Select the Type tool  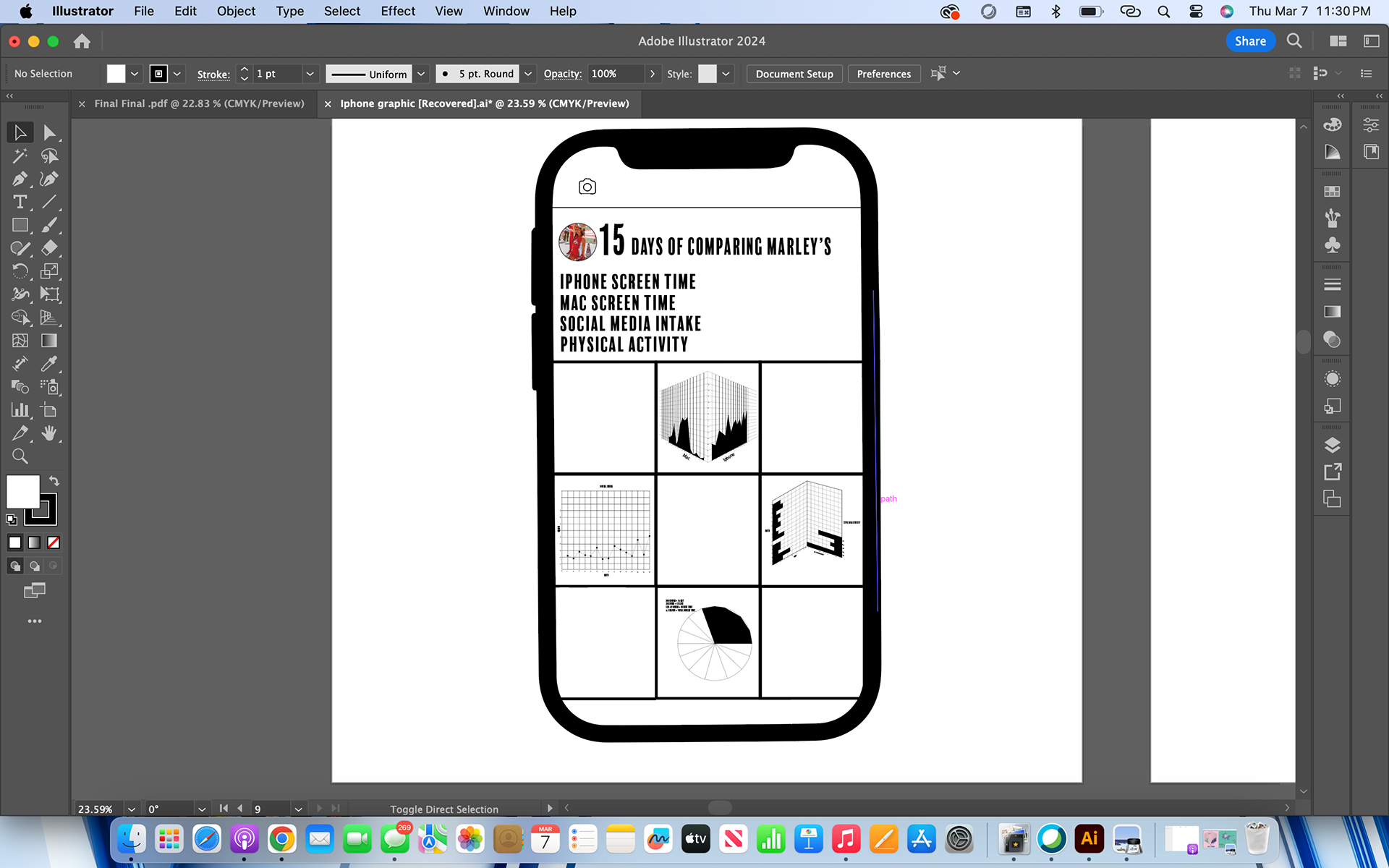[x=20, y=202]
